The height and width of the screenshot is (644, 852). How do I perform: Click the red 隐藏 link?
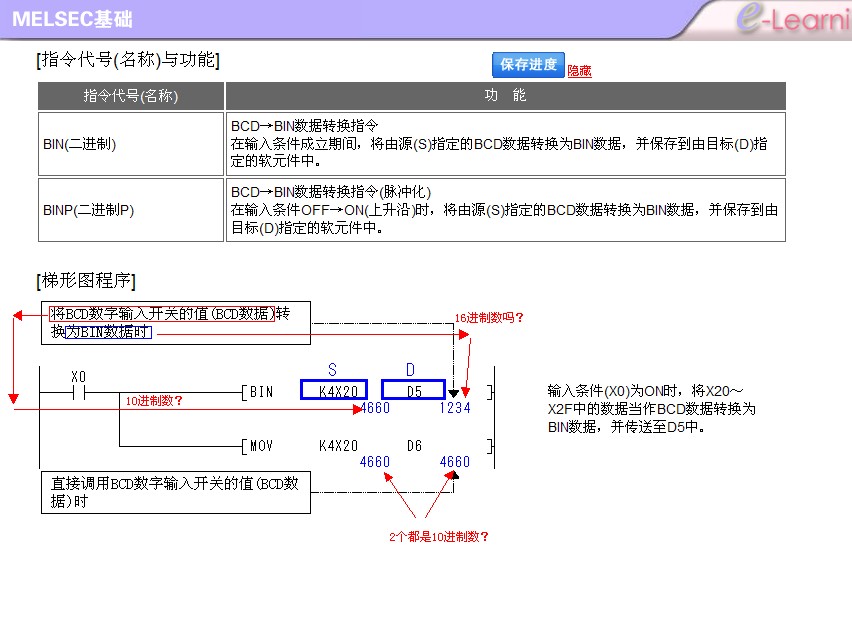[579, 71]
